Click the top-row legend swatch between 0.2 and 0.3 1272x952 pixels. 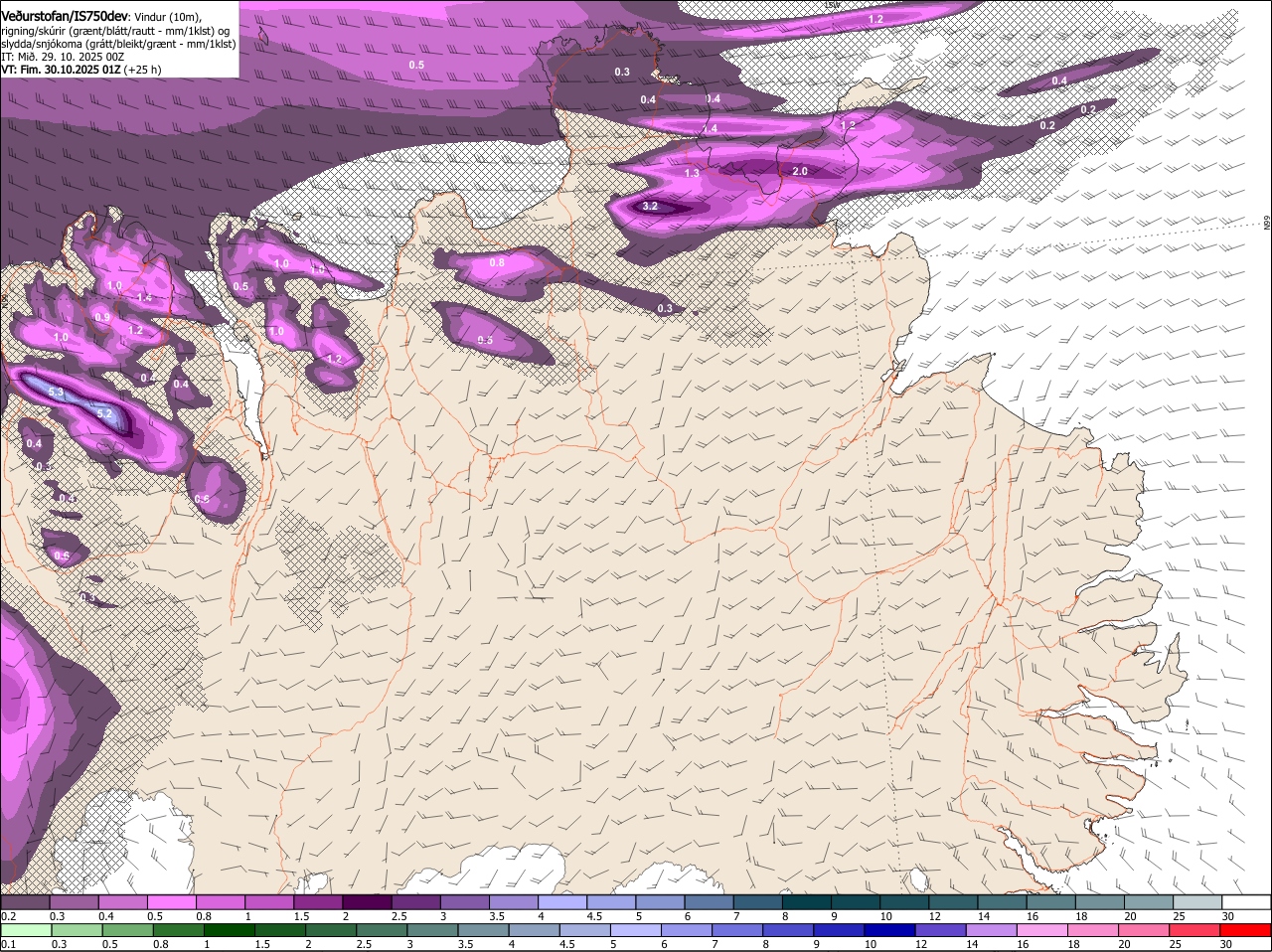[x=25, y=902]
